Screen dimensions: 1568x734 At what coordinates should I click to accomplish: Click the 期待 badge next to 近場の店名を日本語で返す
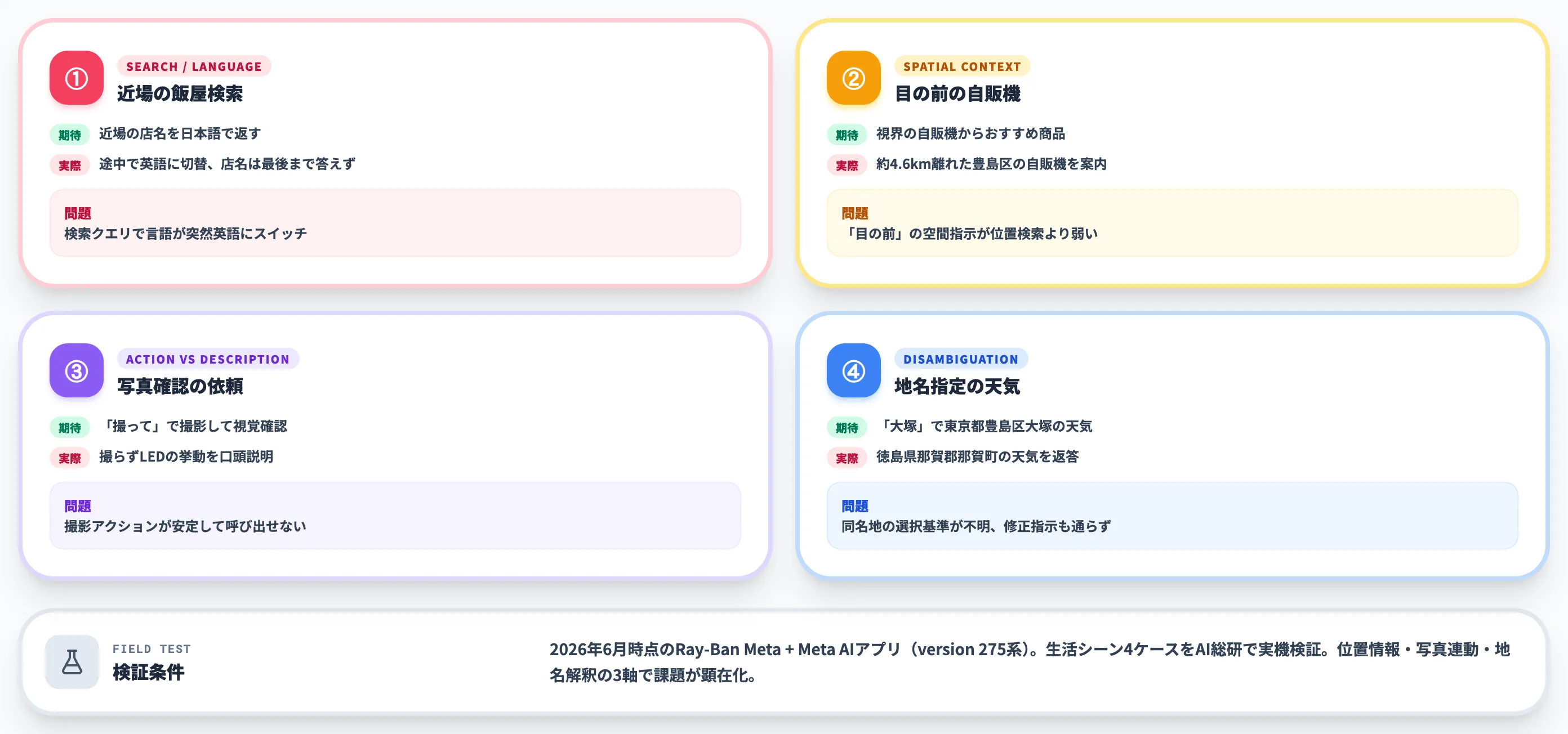point(69,135)
